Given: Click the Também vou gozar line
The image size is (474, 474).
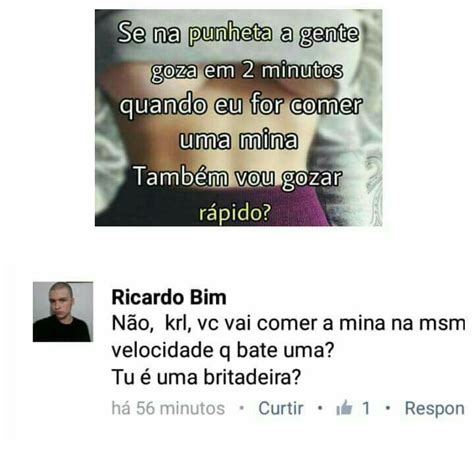Looking at the screenshot, I should (238, 177).
